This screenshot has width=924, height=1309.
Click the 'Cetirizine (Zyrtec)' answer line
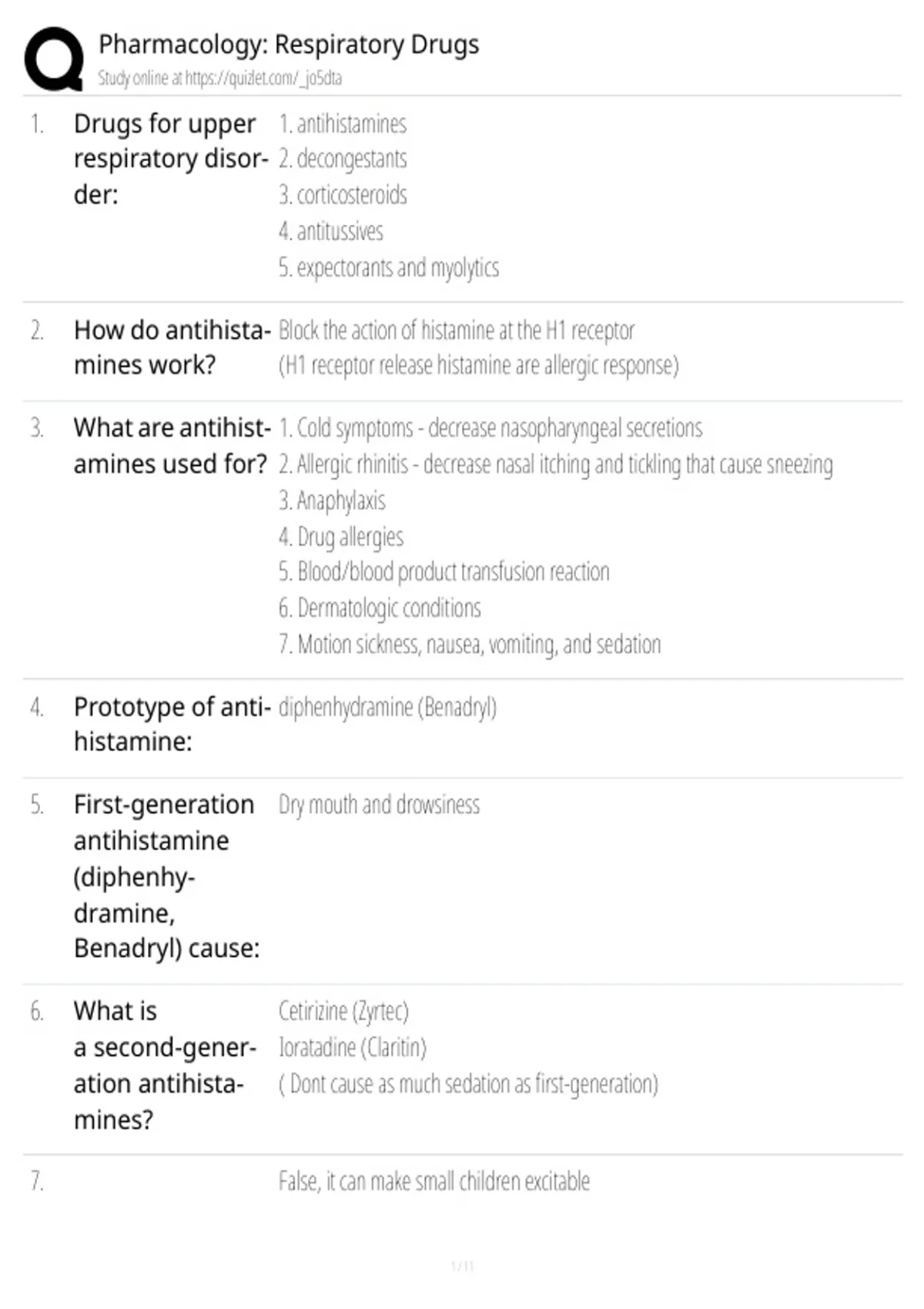coord(343,1011)
